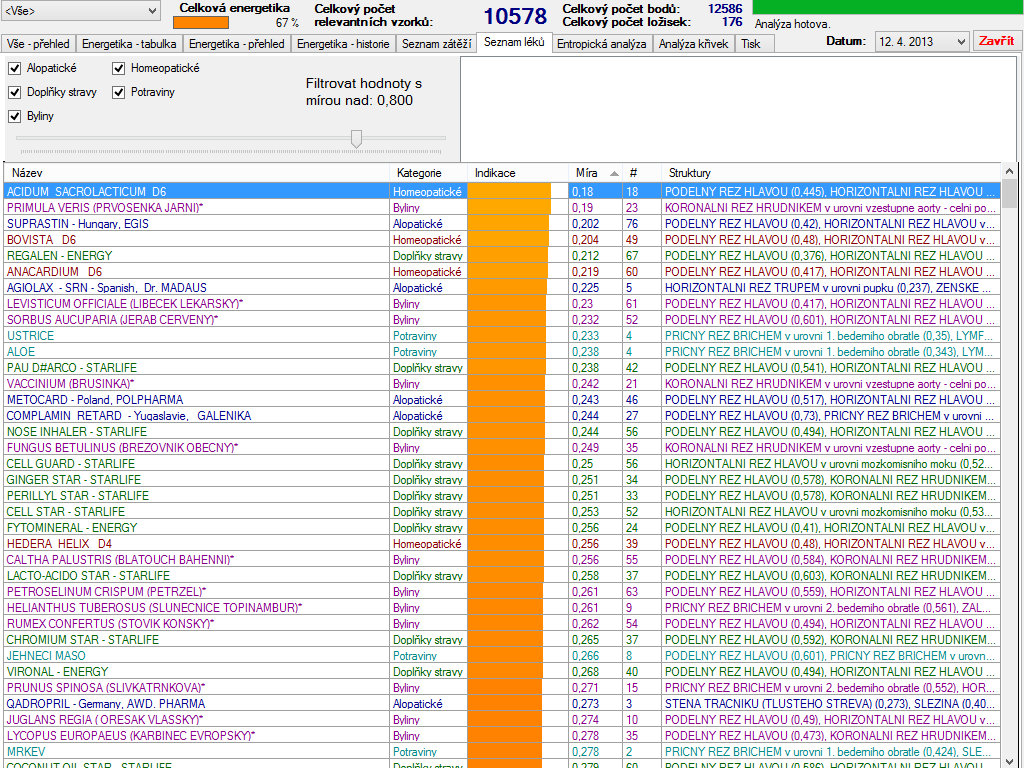1024x768 pixels.
Task: Select CALTHA PALUSTRIS (BLATOUCH BAHENNI) row
Action: coord(502,560)
